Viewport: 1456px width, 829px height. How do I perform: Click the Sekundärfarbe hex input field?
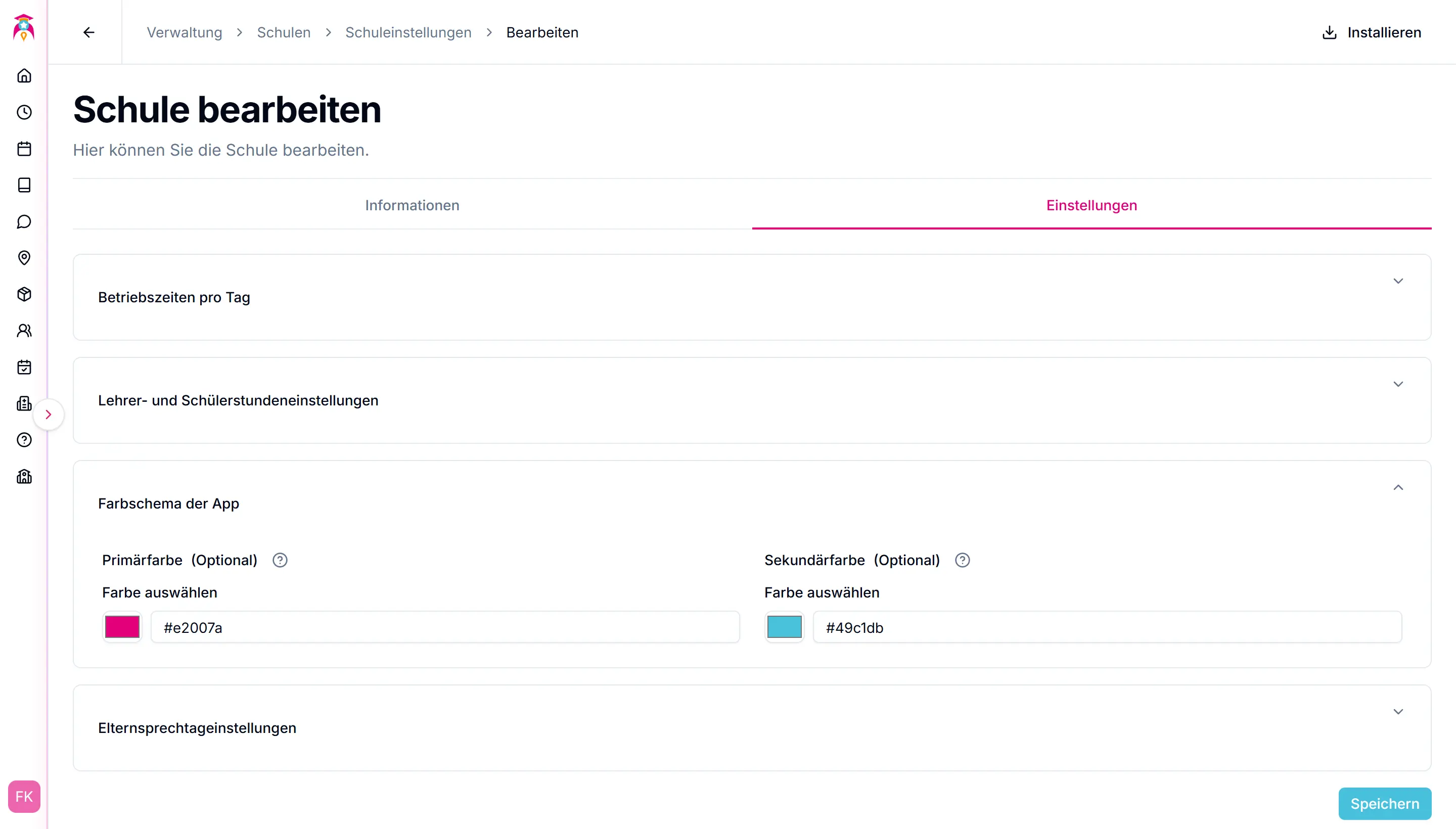point(1106,627)
